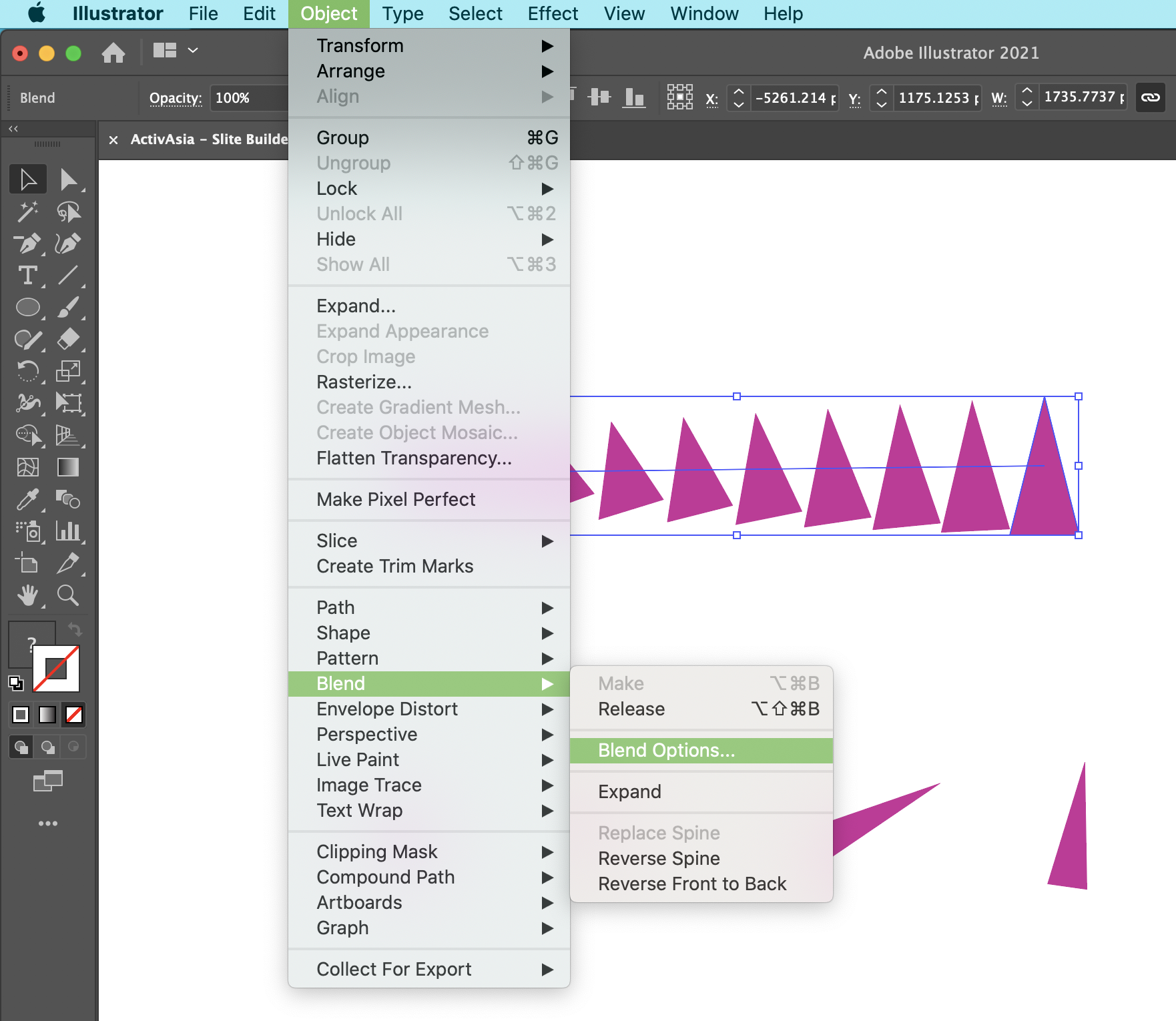This screenshot has width=1176, height=1021.
Task: Pick the Zoom tool
Action: pos(68,595)
